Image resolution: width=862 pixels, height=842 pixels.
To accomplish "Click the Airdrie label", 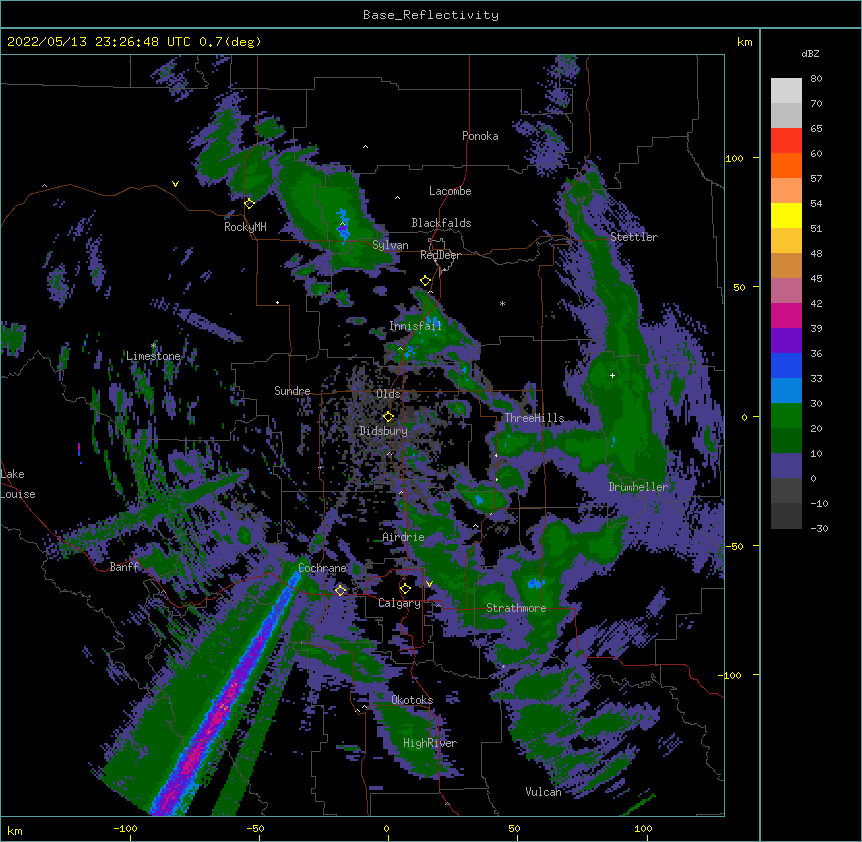I will point(403,537).
